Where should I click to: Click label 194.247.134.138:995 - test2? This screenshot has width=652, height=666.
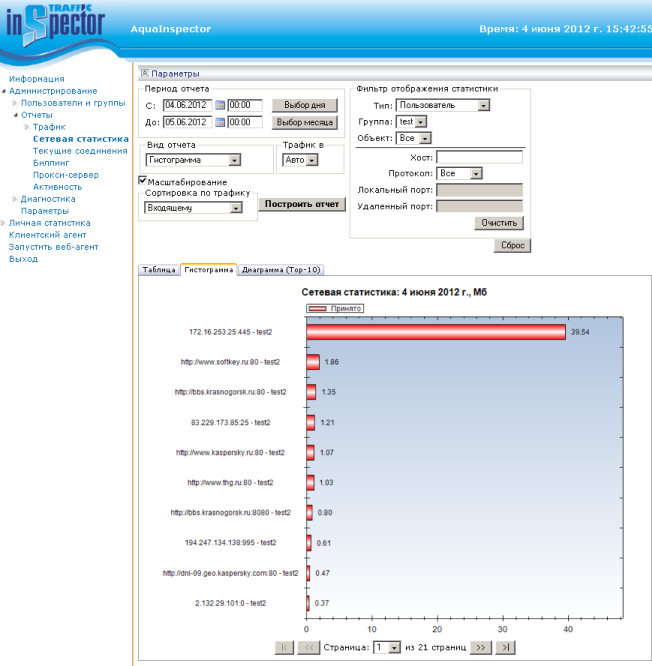pos(231,542)
